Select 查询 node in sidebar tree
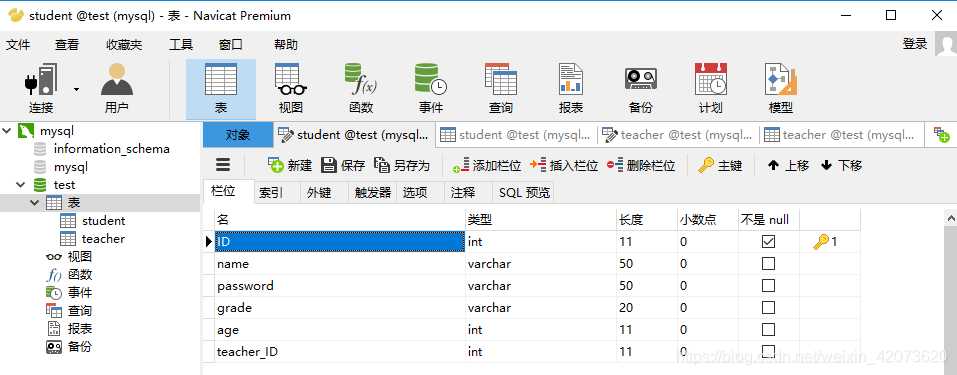Viewport: 957px width, 375px height. click(80, 310)
